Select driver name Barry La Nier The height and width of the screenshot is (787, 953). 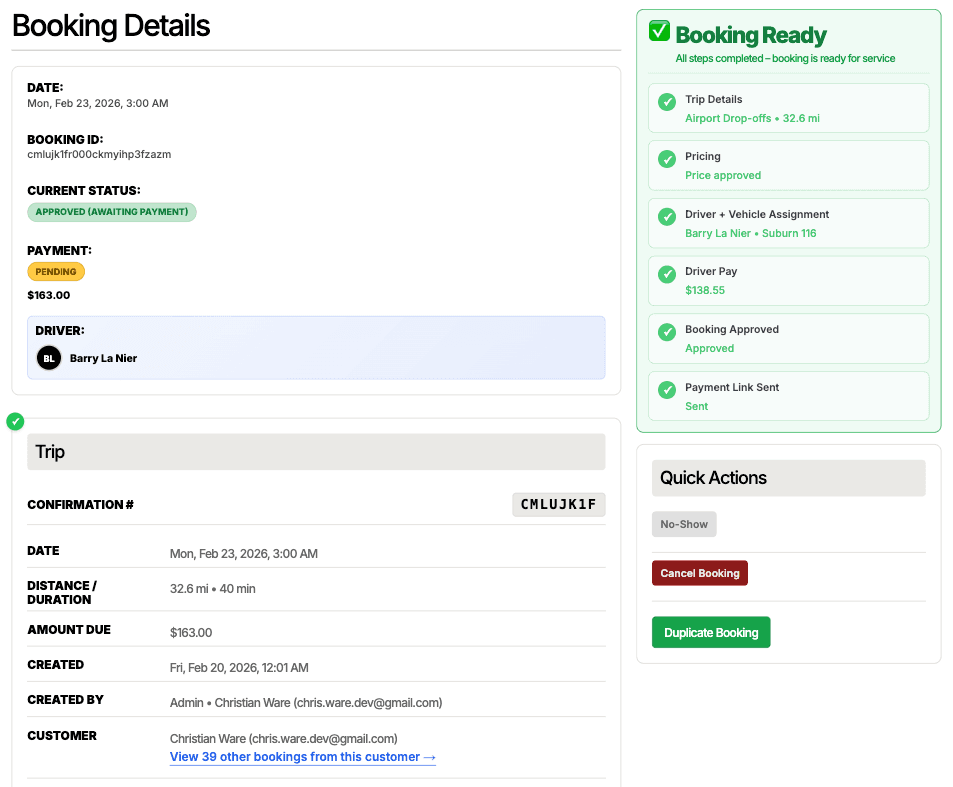(103, 358)
